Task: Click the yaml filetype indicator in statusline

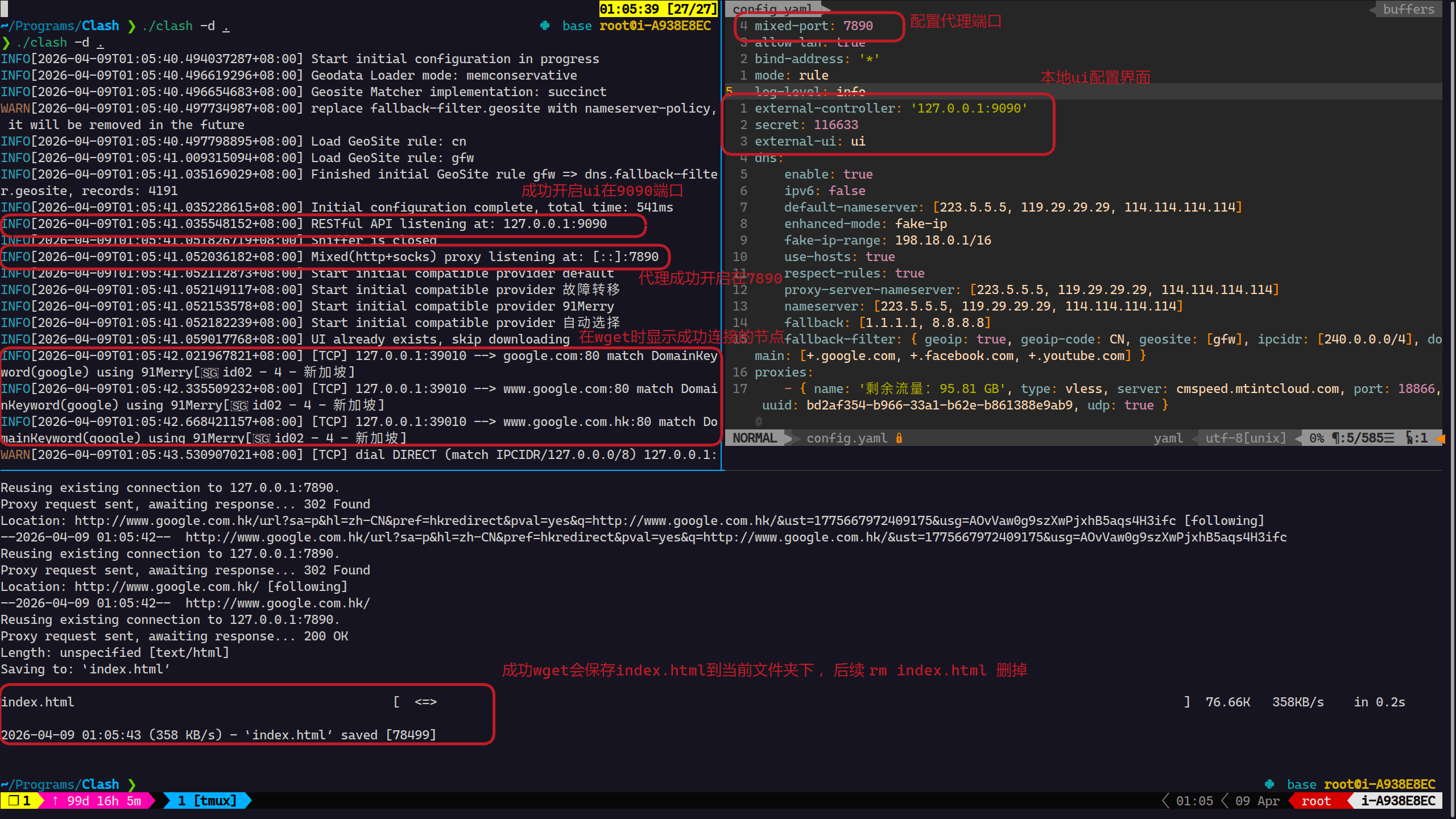Action: (x=1168, y=438)
